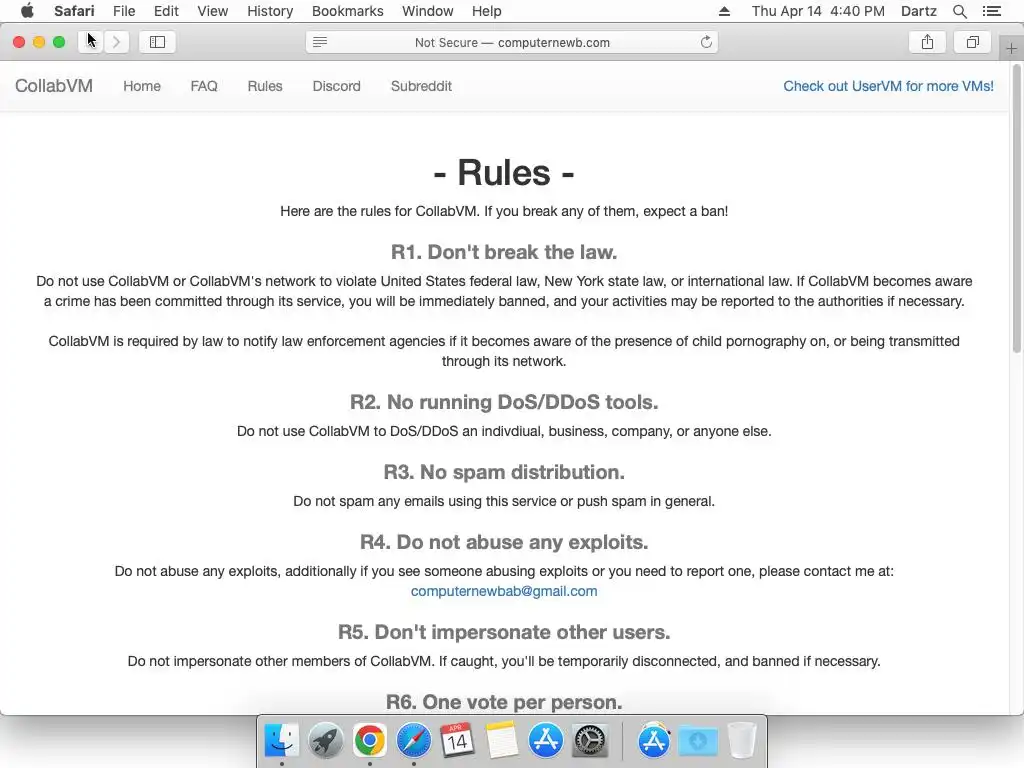Image resolution: width=1024 pixels, height=768 pixels.
Task: Click the computernewbab@gmail.com email link
Action: [x=504, y=591]
